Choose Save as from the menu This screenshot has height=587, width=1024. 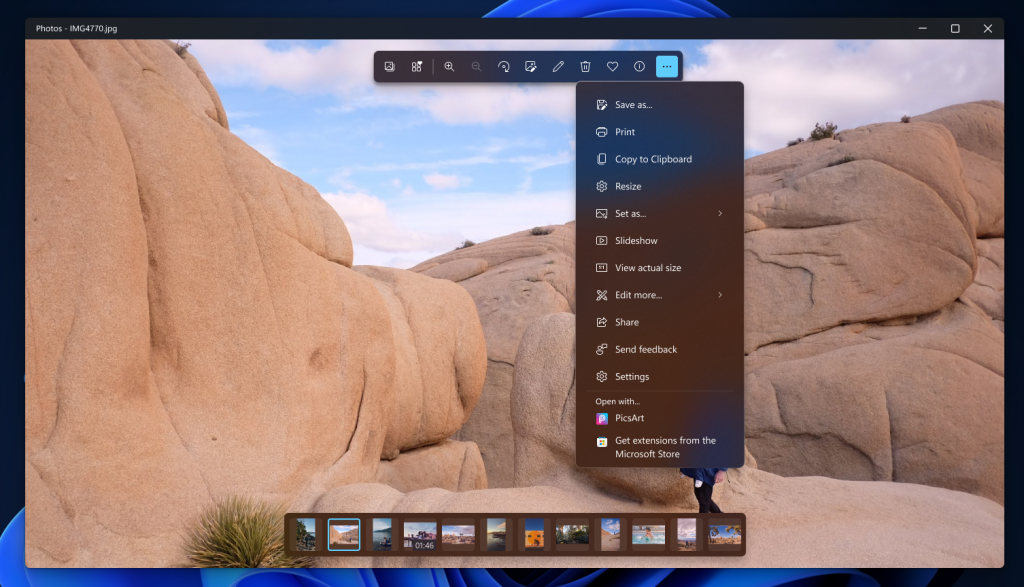[633, 105]
